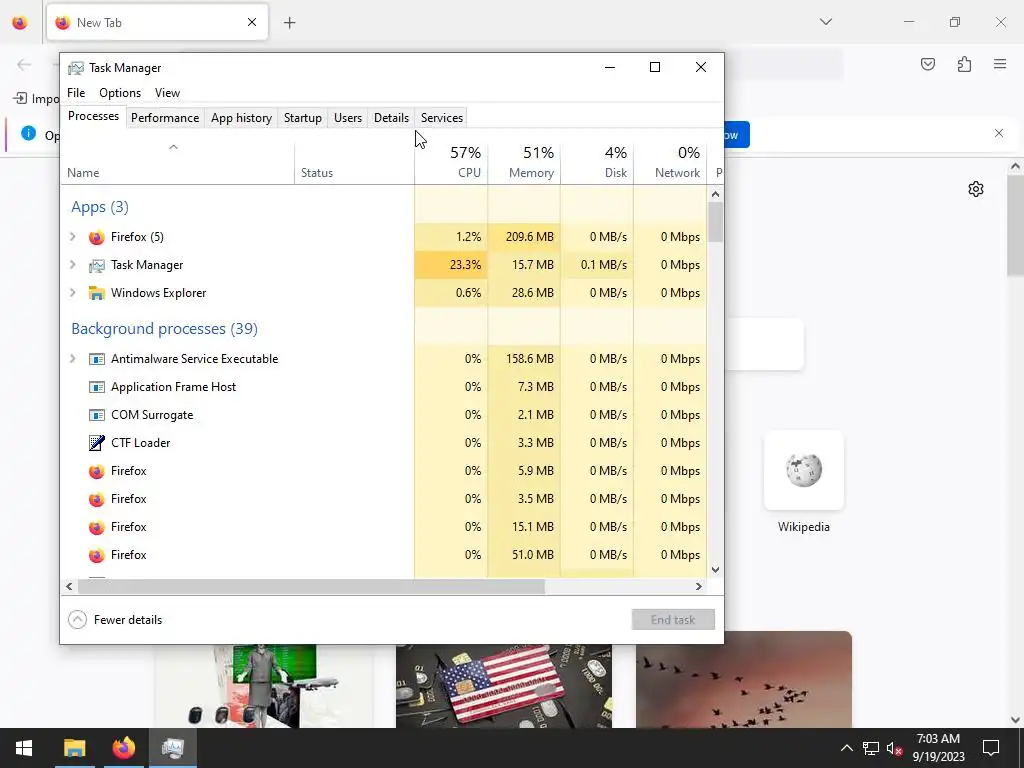Open Firefox settings gear on New Tab page
The image size is (1024, 768).
[x=976, y=189]
